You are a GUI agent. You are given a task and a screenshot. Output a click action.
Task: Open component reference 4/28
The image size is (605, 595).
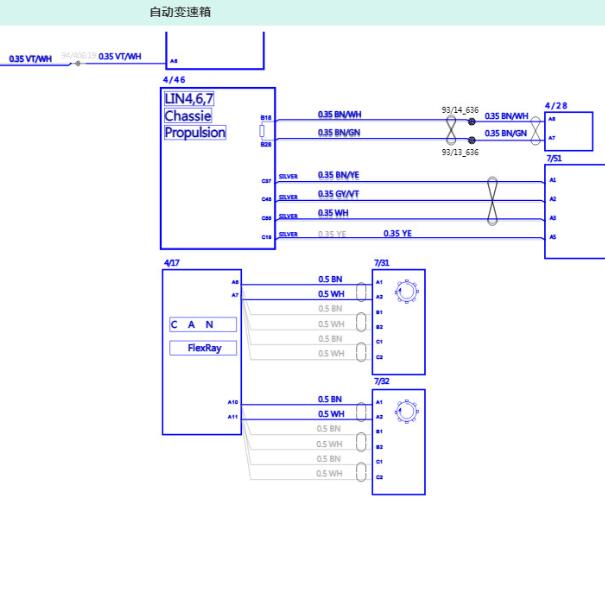[x=556, y=106]
